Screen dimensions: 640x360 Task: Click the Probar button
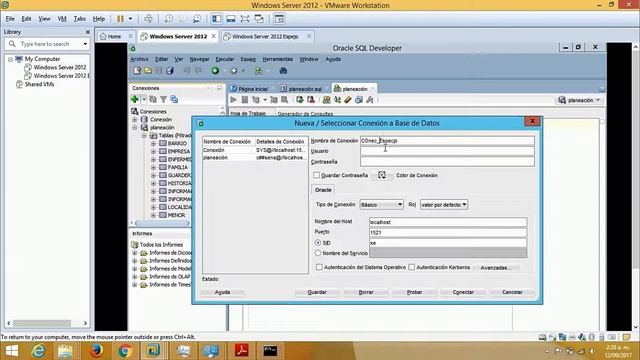click(414, 292)
